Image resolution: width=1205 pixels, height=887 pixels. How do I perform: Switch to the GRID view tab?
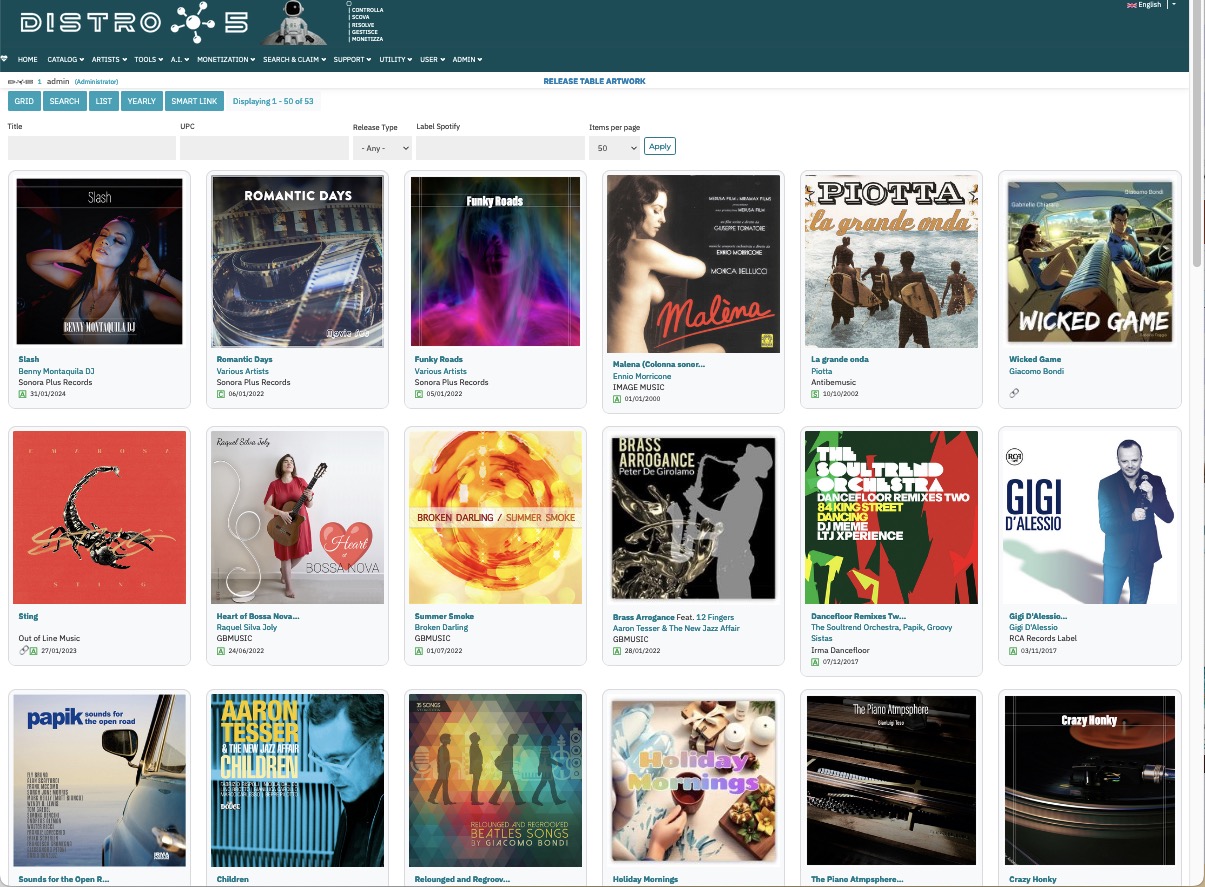click(24, 101)
